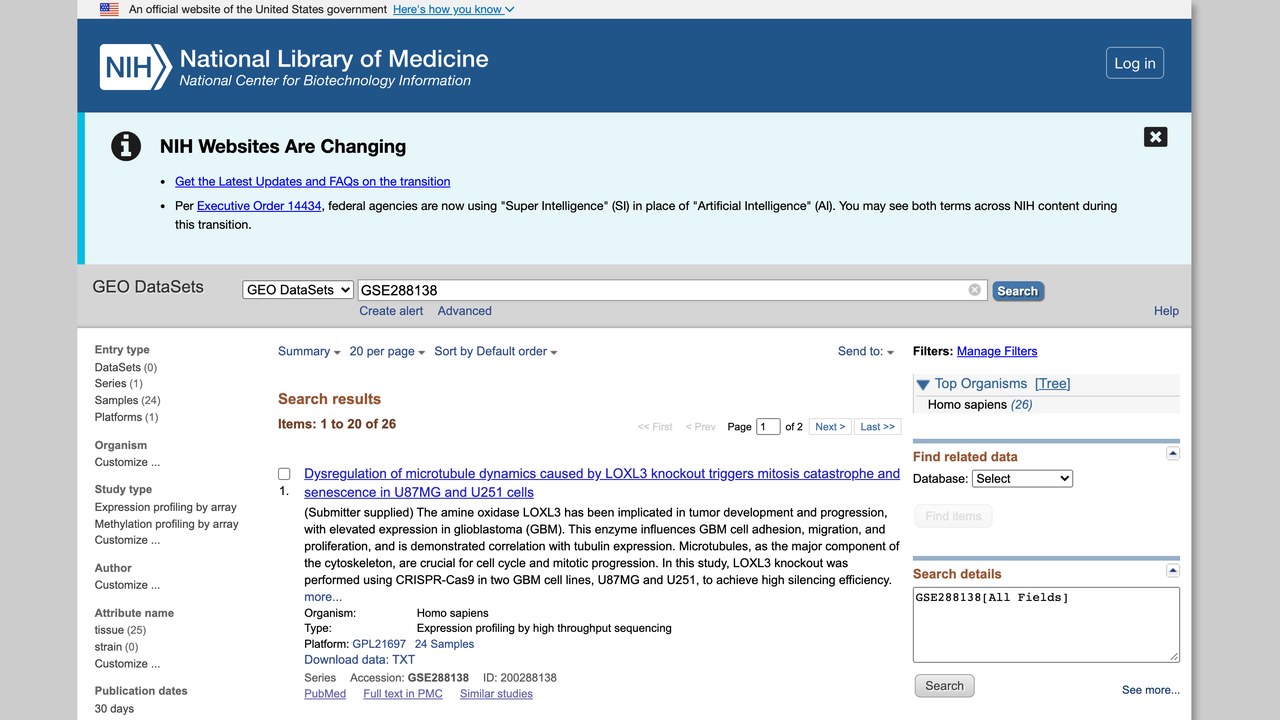Clear the search box text
1280x720 pixels.
tap(975, 290)
